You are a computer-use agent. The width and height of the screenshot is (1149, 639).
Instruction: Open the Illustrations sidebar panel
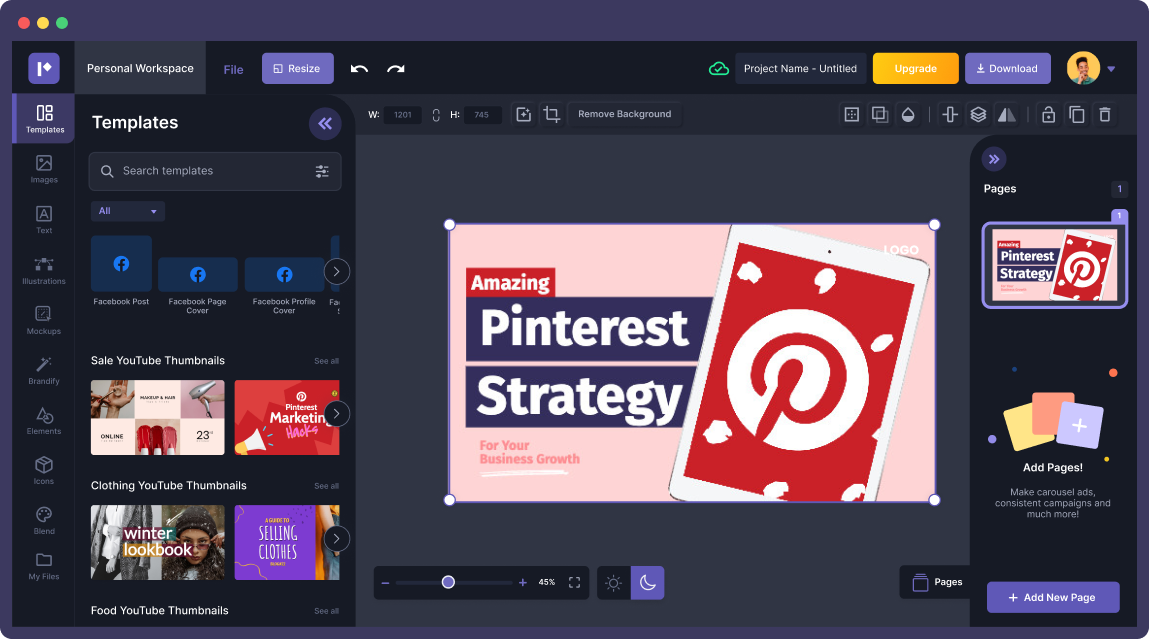[44, 270]
